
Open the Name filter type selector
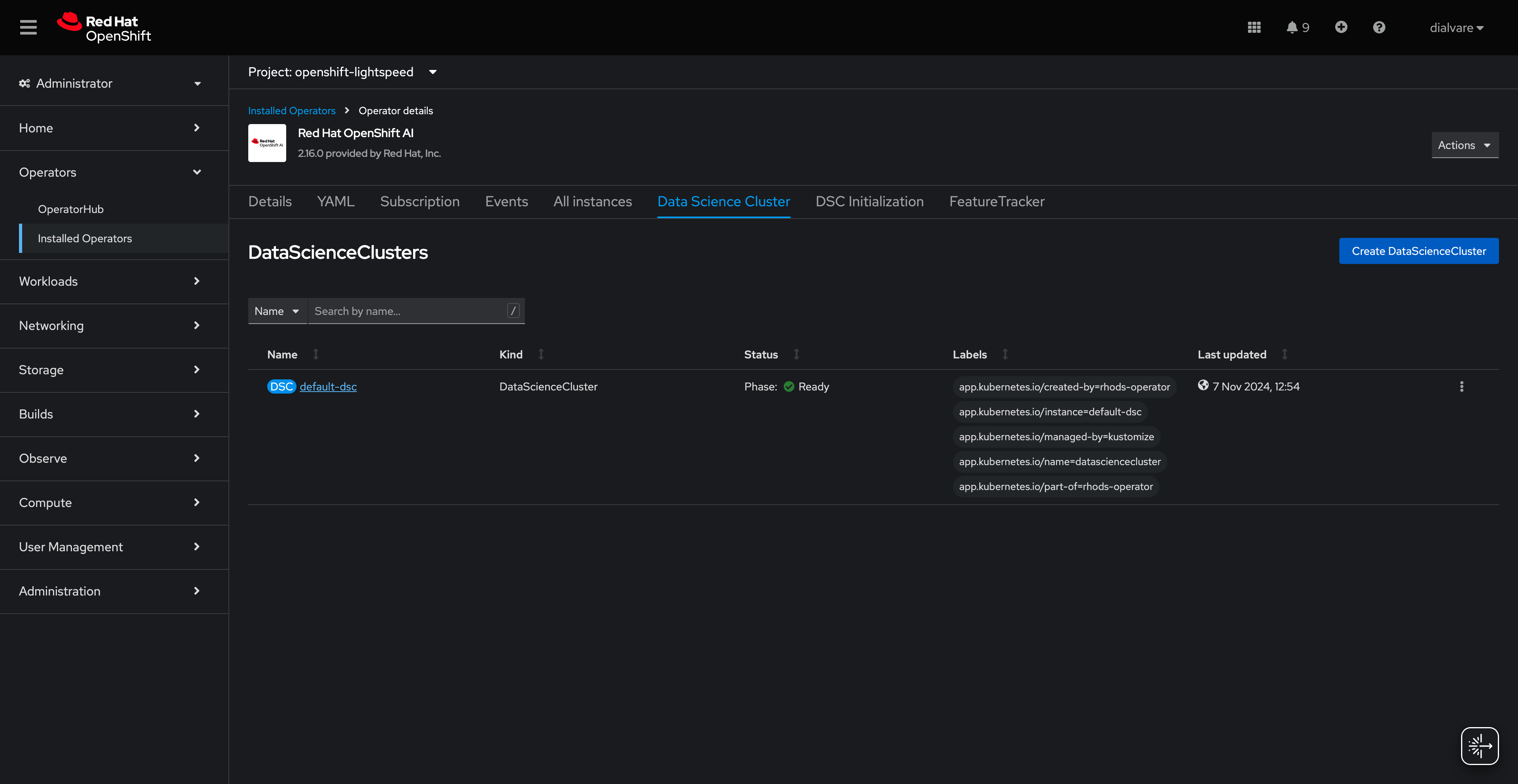tap(277, 311)
